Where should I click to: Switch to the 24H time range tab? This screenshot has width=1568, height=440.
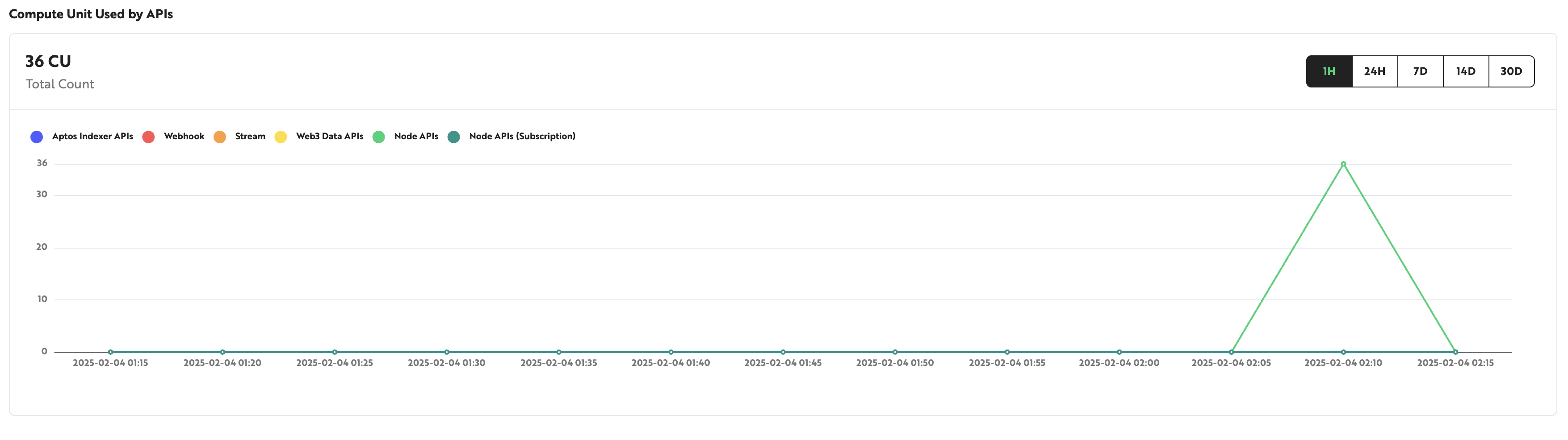[x=1375, y=71]
